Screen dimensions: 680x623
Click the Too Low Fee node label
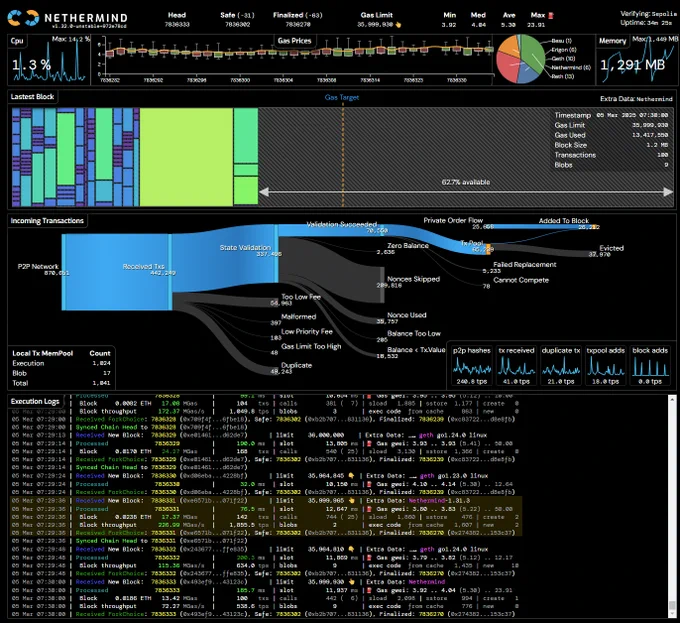point(301,297)
